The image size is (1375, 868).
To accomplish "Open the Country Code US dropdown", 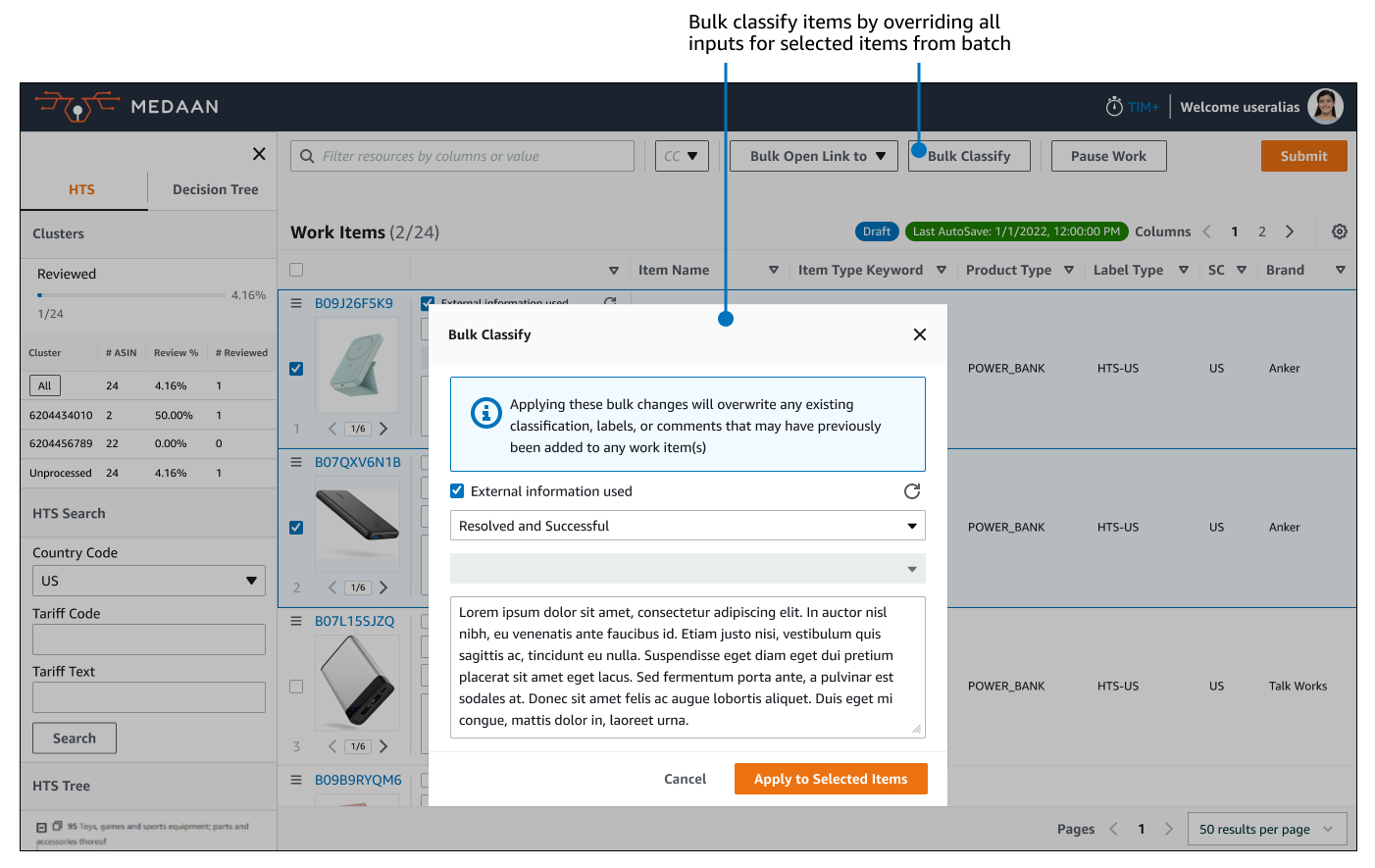I will coord(149,581).
